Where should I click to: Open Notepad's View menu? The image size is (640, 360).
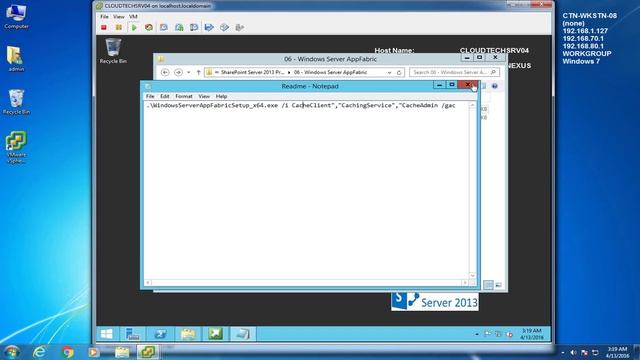[x=204, y=96]
